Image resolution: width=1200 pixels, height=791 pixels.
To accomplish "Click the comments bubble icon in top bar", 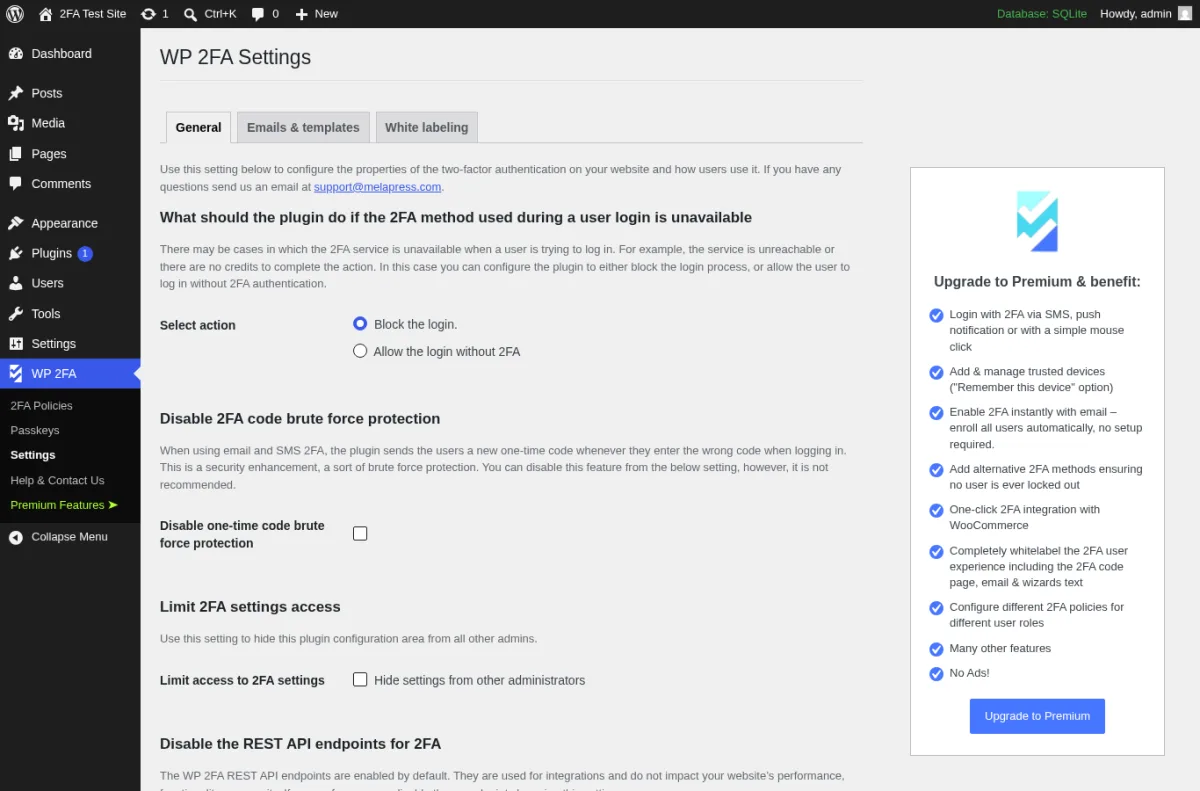I will [259, 14].
